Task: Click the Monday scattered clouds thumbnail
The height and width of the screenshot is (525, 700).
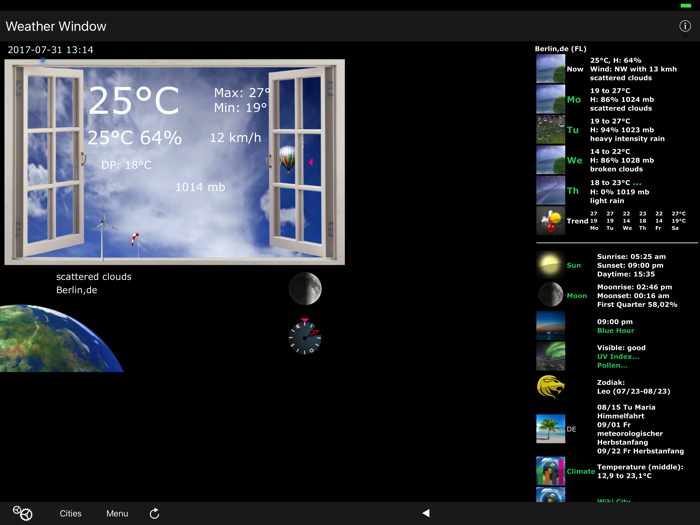Action: (x=550, y=99)
